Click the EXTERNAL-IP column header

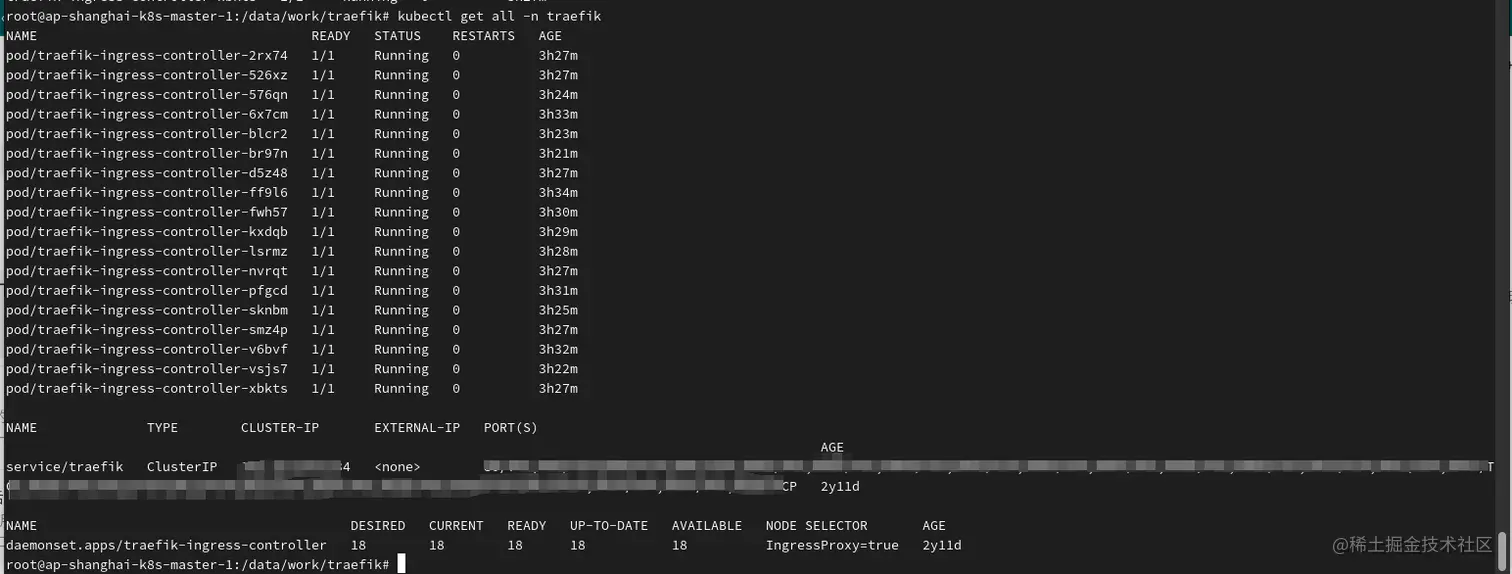coord(417,428)
